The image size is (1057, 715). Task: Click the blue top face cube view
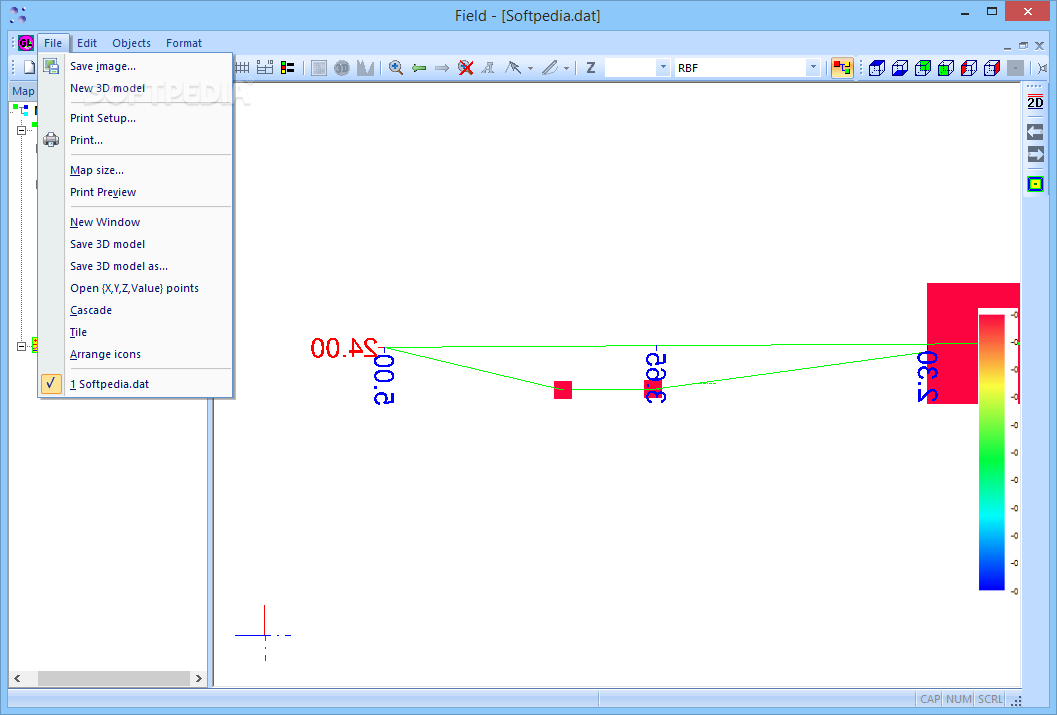[877, 67]
